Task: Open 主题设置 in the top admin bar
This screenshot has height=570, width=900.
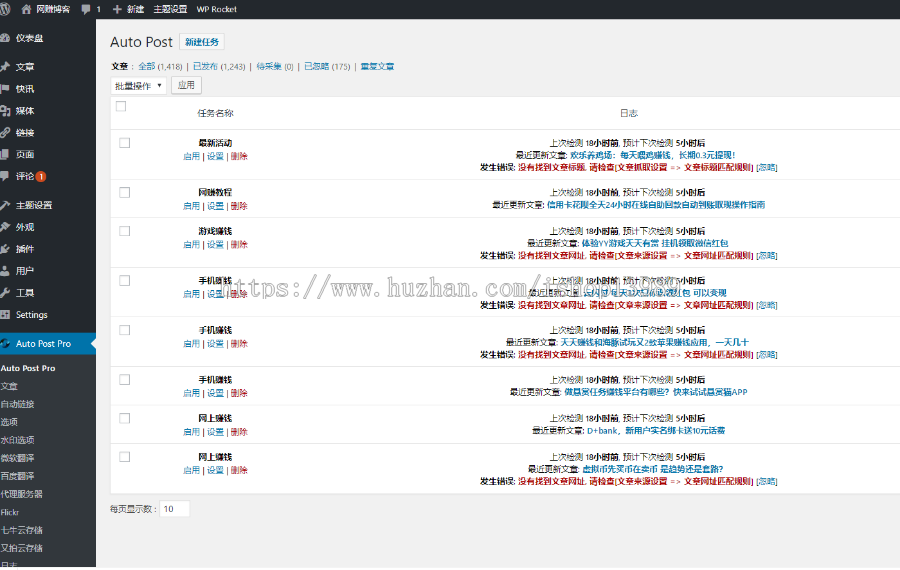Action: pos(170,9)
